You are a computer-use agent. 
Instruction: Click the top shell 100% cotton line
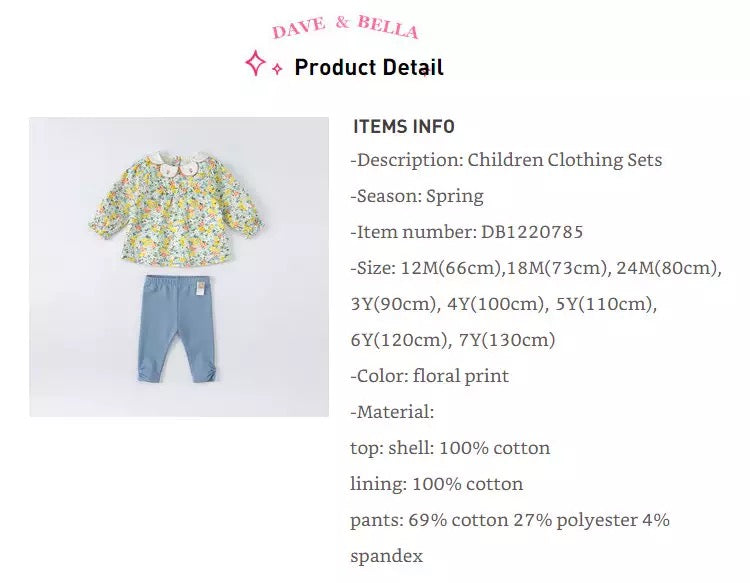click(450, 448)
